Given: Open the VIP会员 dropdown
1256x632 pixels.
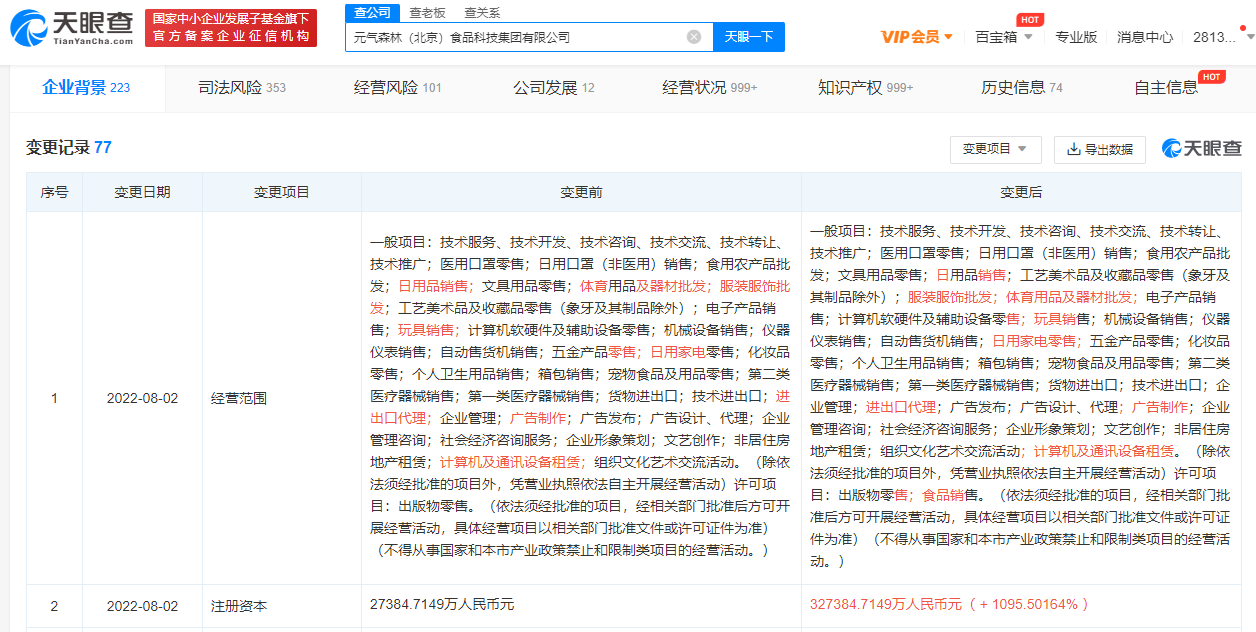Looking at the screenshot, I should pos(917,37).
